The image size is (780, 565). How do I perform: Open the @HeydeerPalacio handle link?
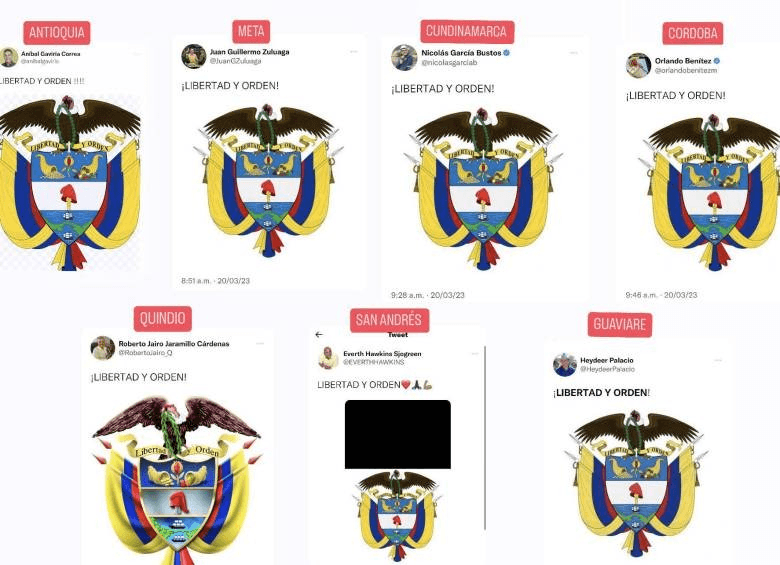click(607, 369)
